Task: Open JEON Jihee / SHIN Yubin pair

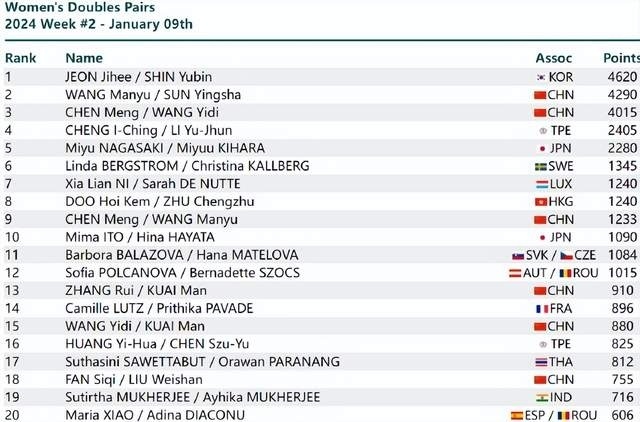Action: click(139, 77)
